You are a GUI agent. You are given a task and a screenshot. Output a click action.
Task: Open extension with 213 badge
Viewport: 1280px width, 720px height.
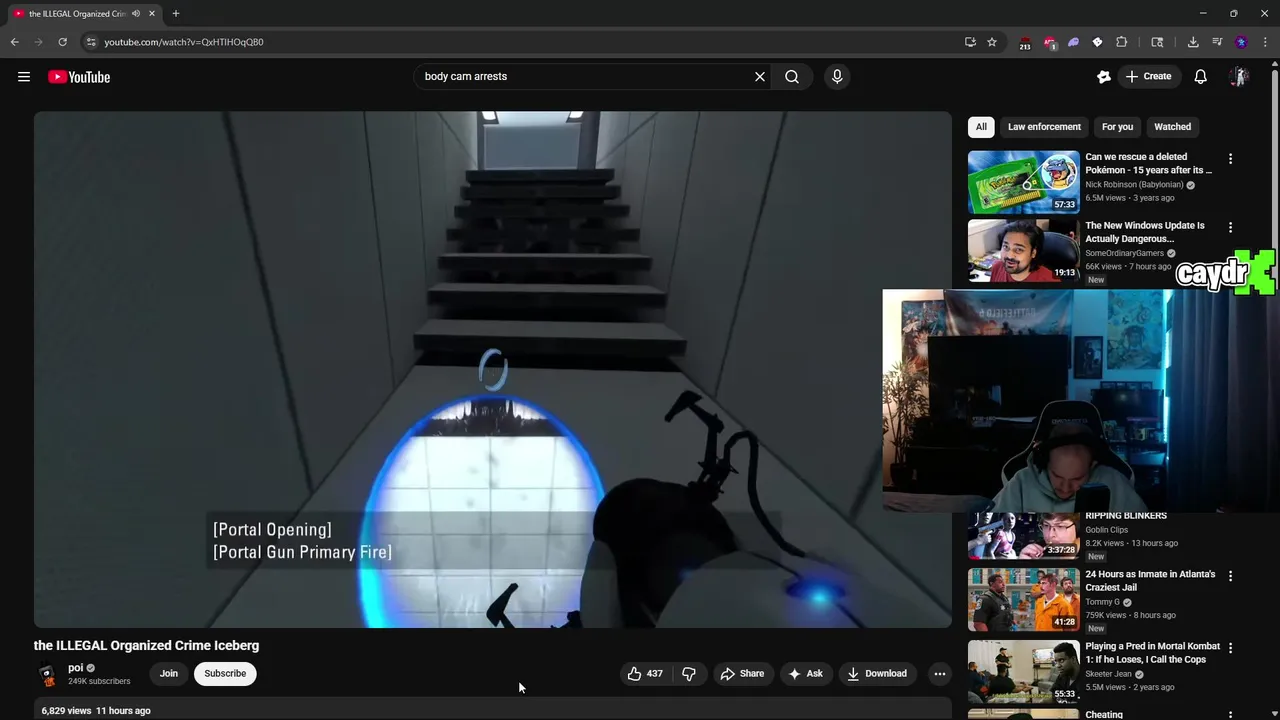[x=1025, y=43]
